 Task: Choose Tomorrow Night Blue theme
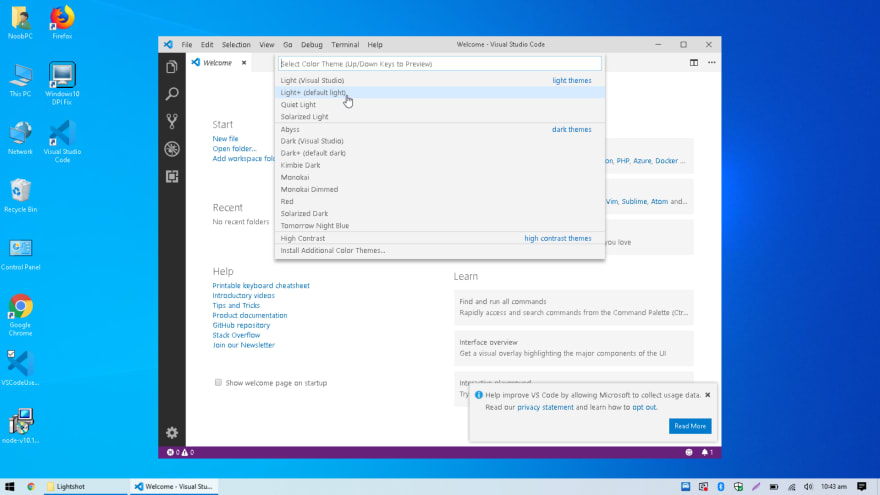(439, 226)
